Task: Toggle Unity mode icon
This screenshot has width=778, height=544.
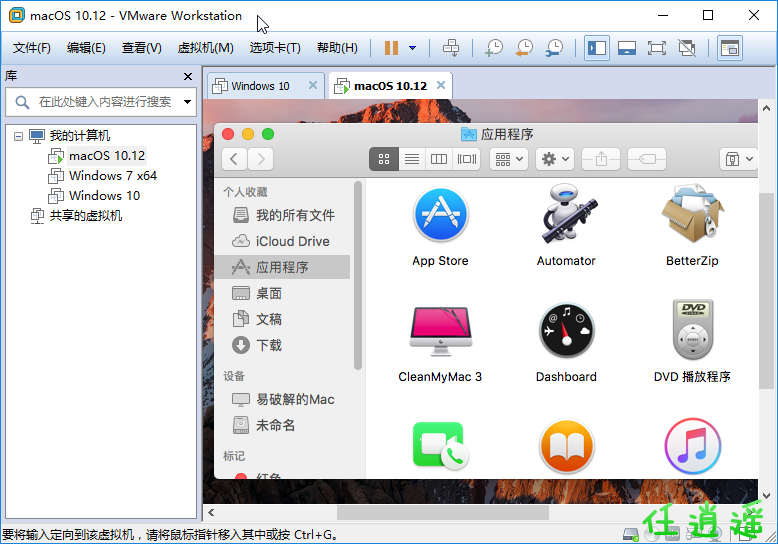Action: click(687, 48)
